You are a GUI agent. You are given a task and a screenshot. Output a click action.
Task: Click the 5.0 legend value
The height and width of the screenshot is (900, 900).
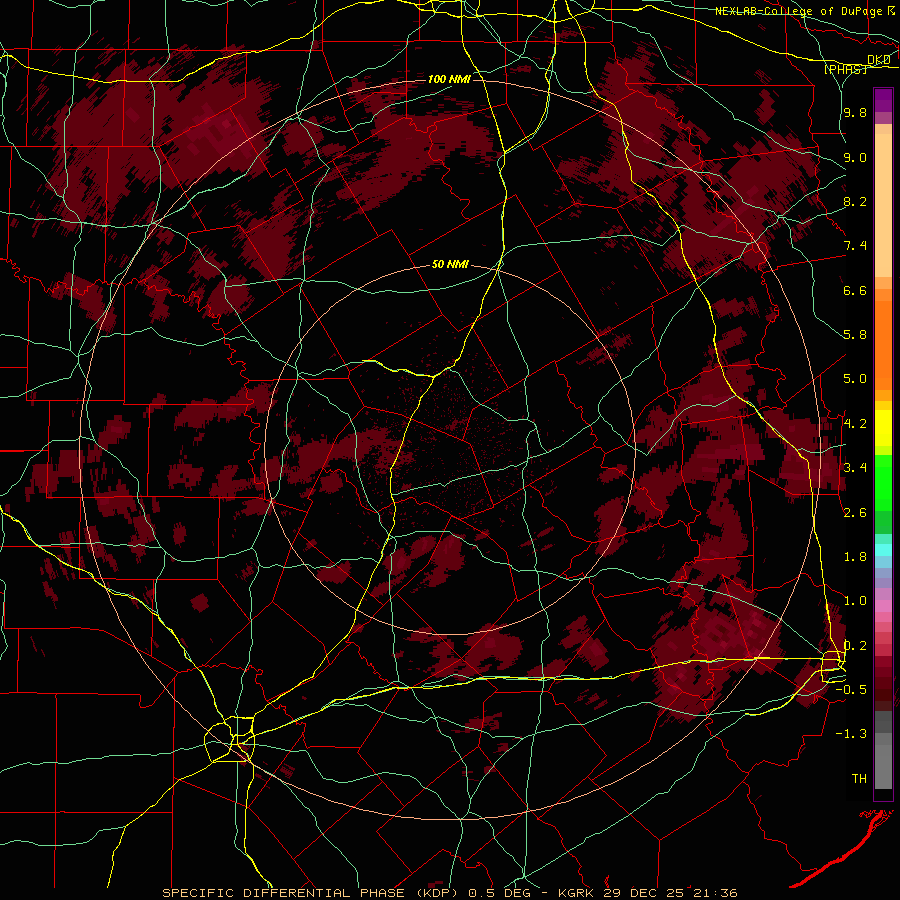[x=855, y=379]
